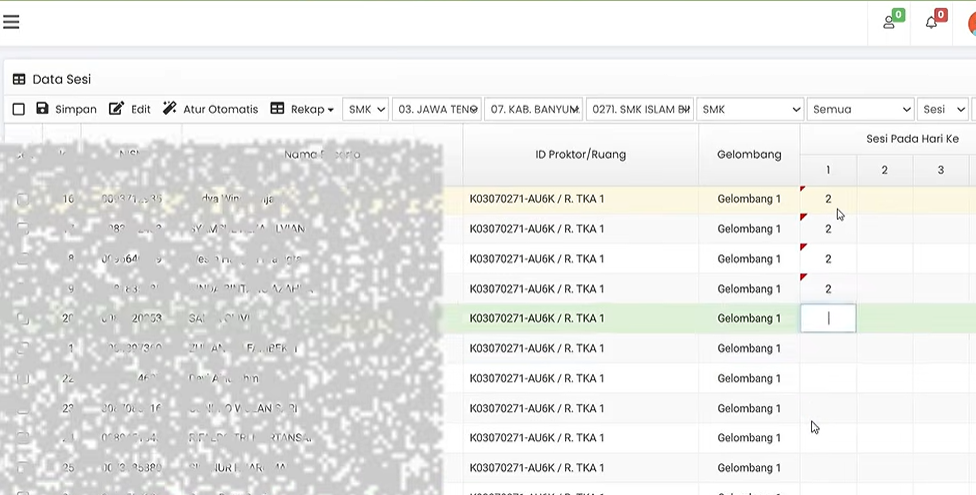The image size is (976, 495).
Task: Click the Sesi Pada Hari Ke header
Action: point(912,139)
